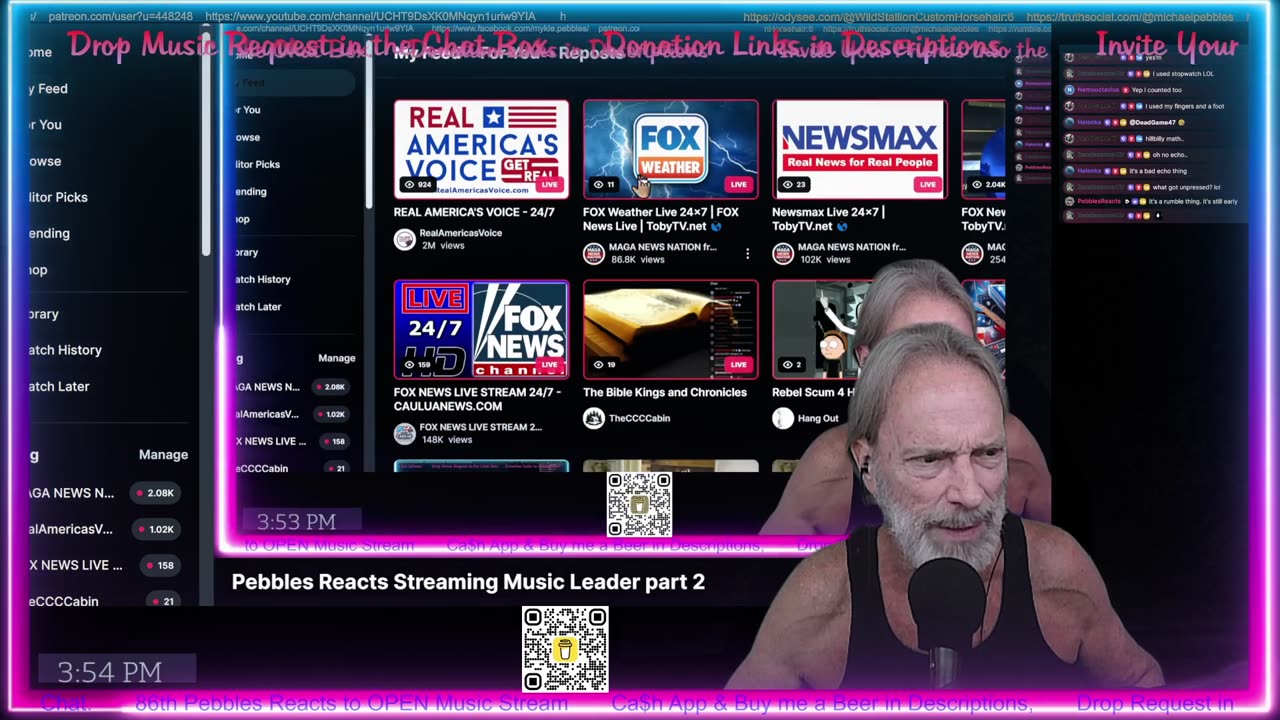Viewport: 1280px width, 720px height.
Task: Click the QR code beside 3:53 PM clock
Action: point(639,505)
